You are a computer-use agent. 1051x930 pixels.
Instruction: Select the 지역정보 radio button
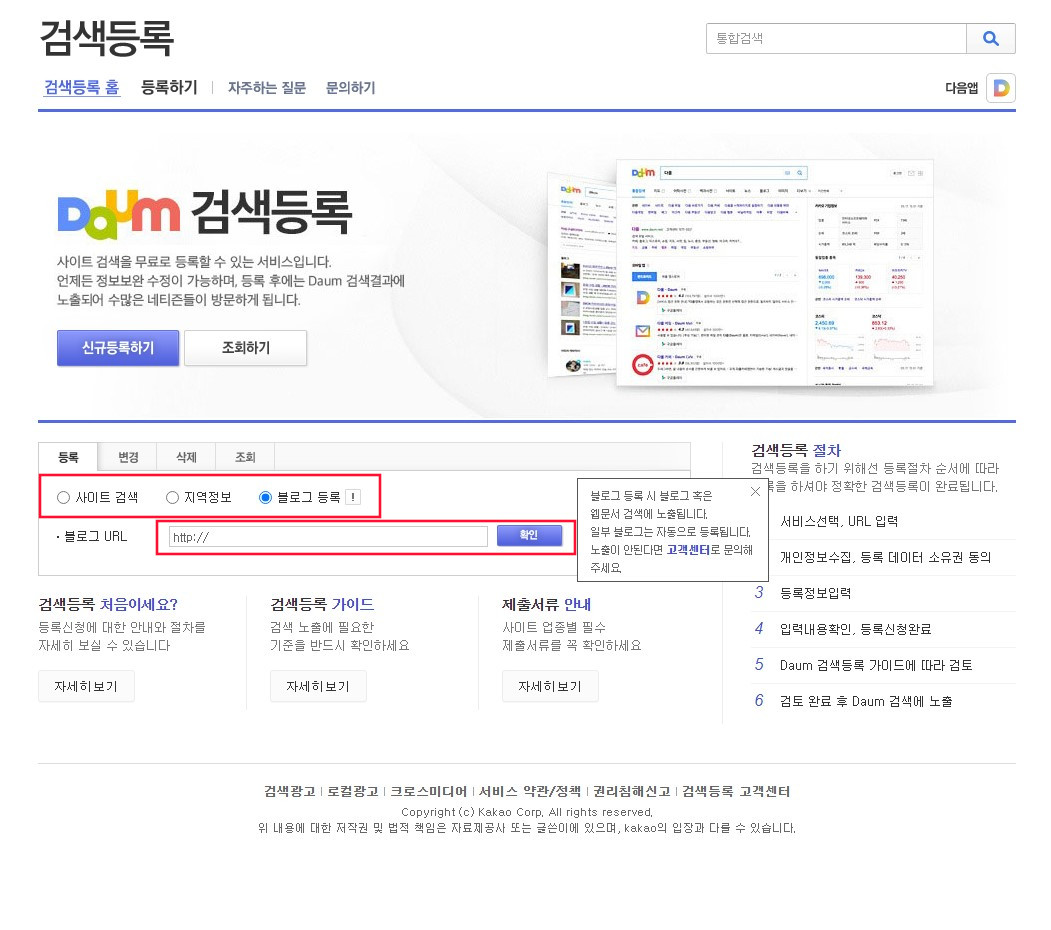tap(172, 498)
